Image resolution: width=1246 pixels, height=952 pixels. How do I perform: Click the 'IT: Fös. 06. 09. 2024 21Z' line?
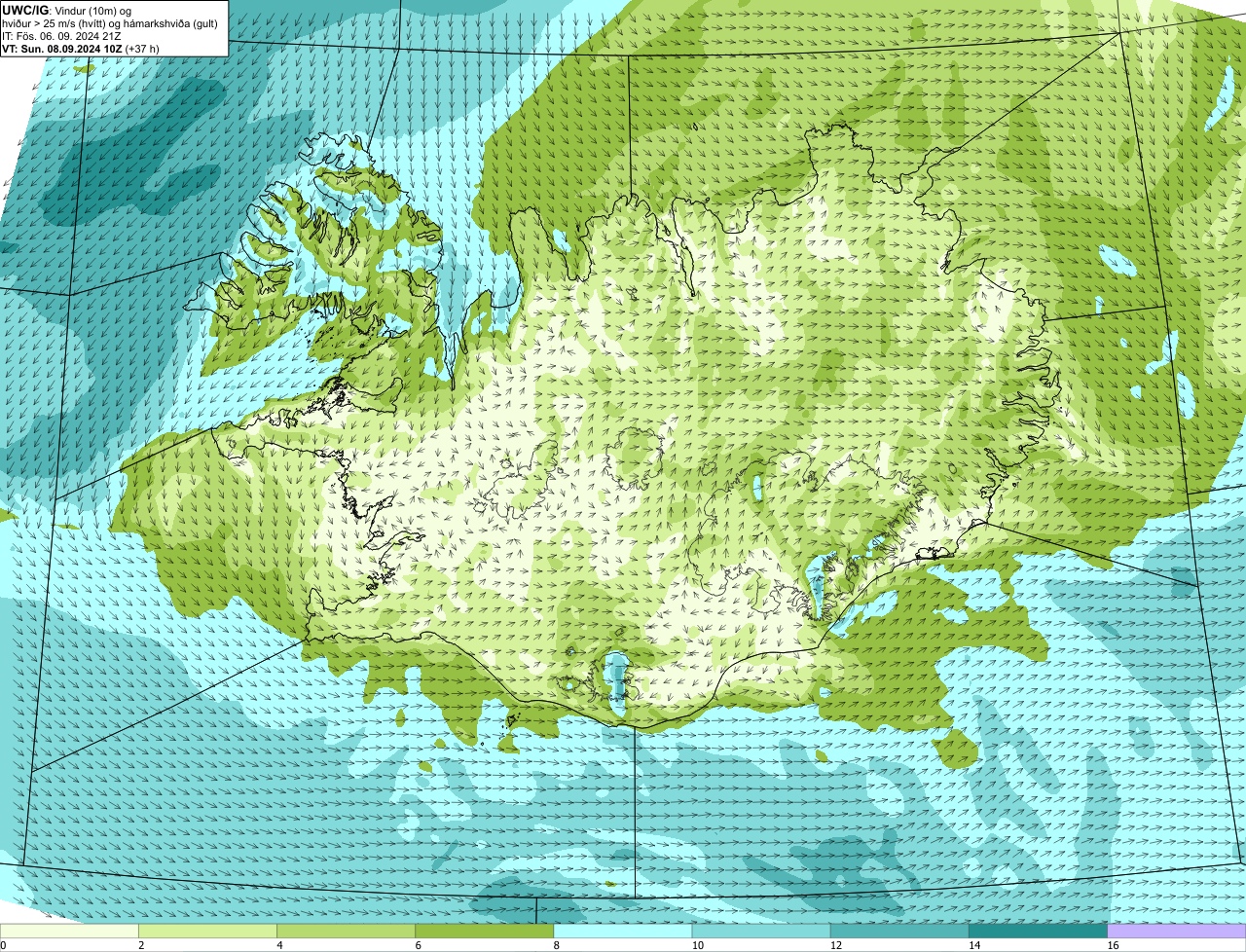click(x=62, y=36)
